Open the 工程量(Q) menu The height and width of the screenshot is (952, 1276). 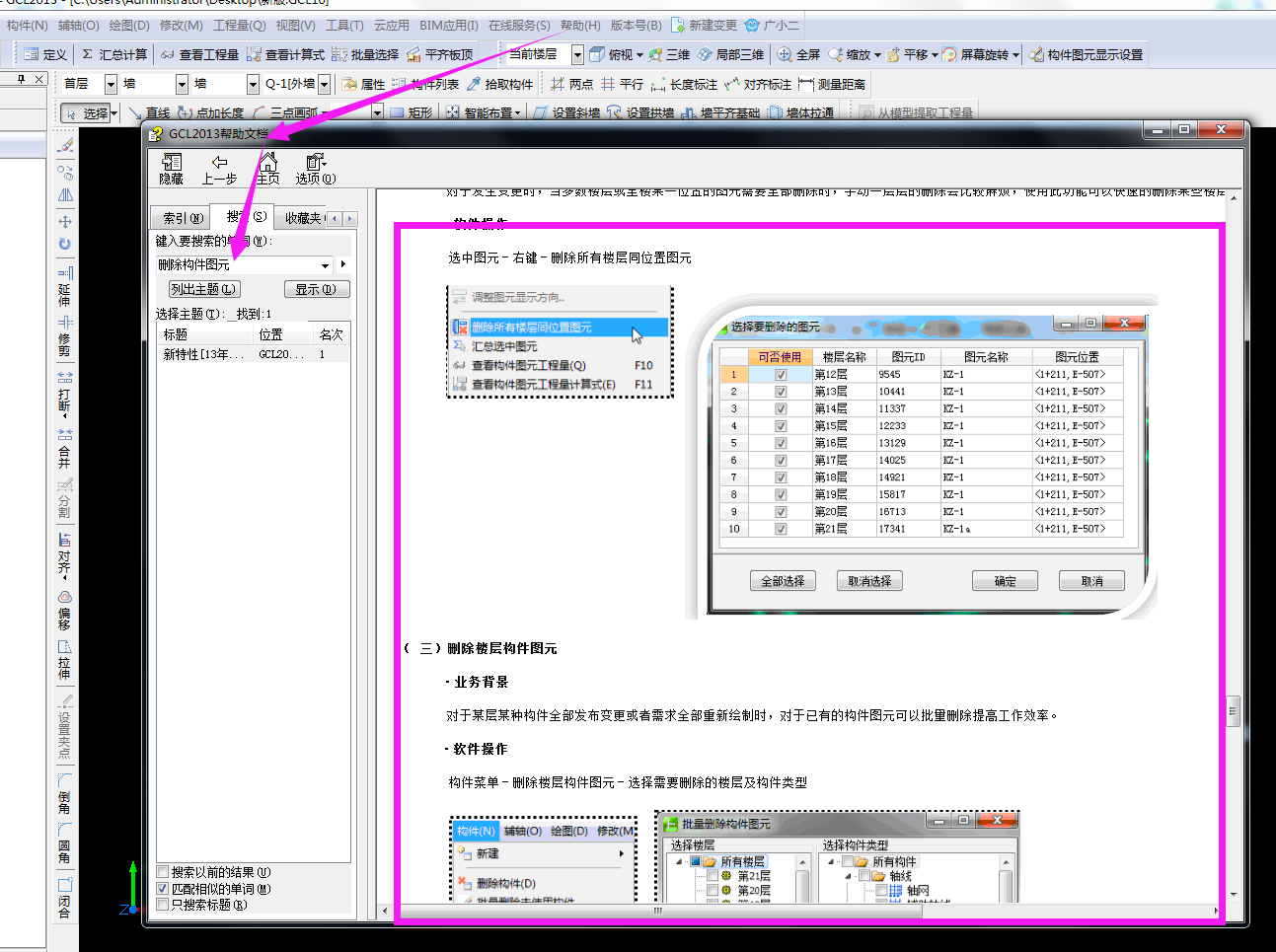pyautogui.click(x=240, y=25)
